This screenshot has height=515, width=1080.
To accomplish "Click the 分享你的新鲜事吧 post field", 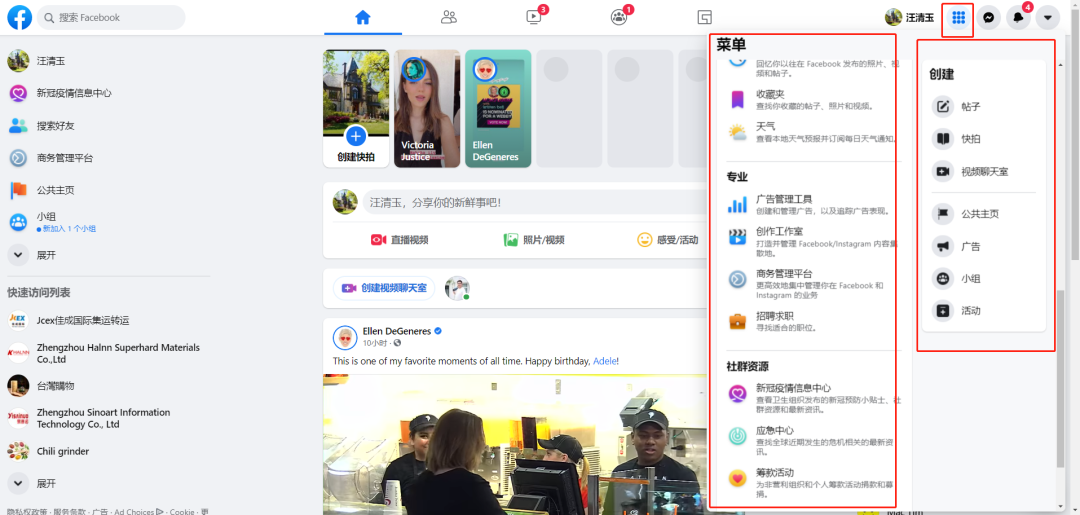I will click(x=534, y=202).
